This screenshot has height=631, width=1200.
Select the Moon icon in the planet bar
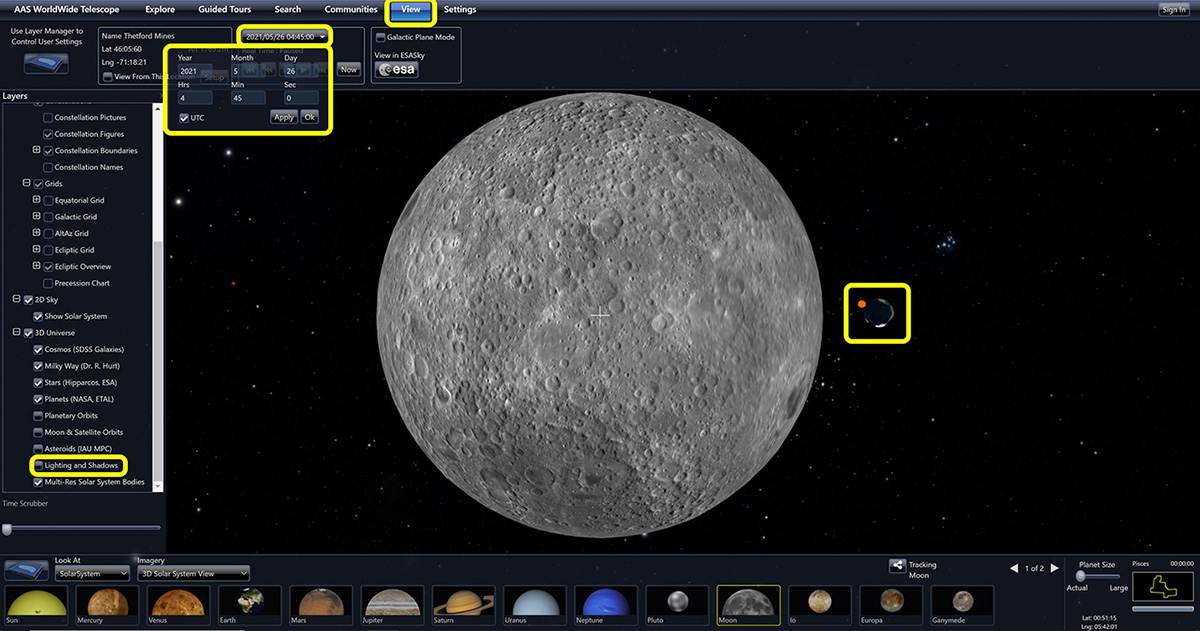748,604
